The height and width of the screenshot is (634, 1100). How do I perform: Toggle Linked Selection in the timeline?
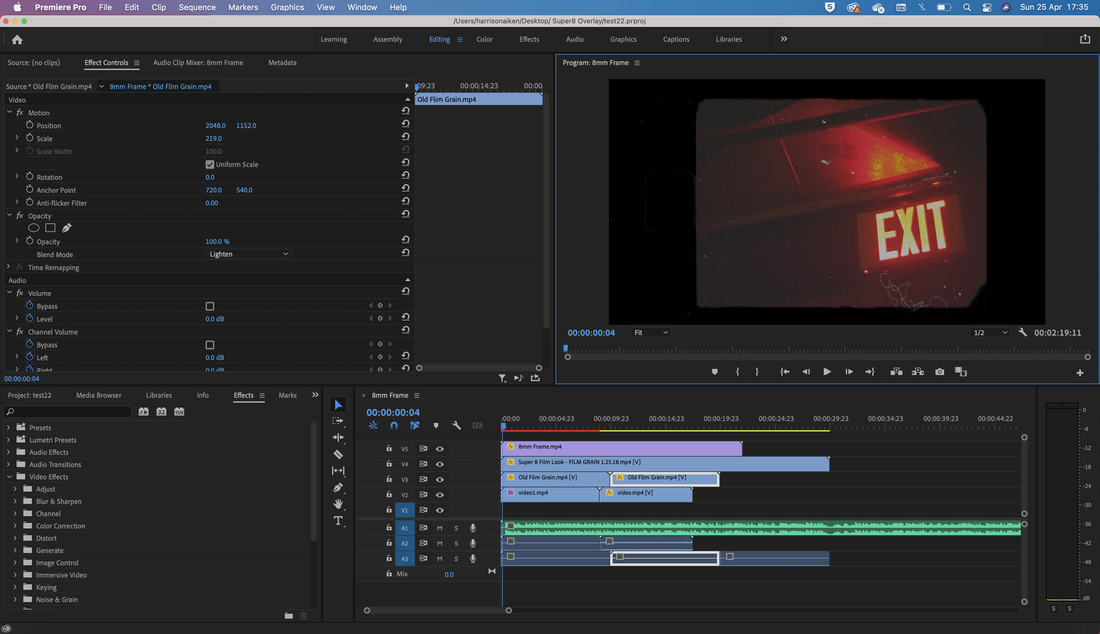[x=415, y=426]
